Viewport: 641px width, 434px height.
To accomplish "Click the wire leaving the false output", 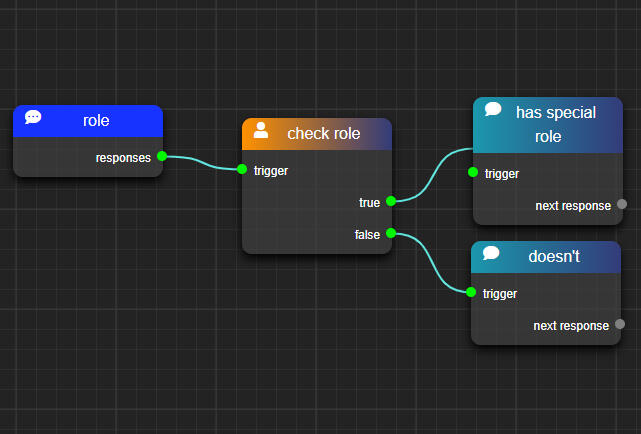I will pyautogui.click(x=432, y=264).
